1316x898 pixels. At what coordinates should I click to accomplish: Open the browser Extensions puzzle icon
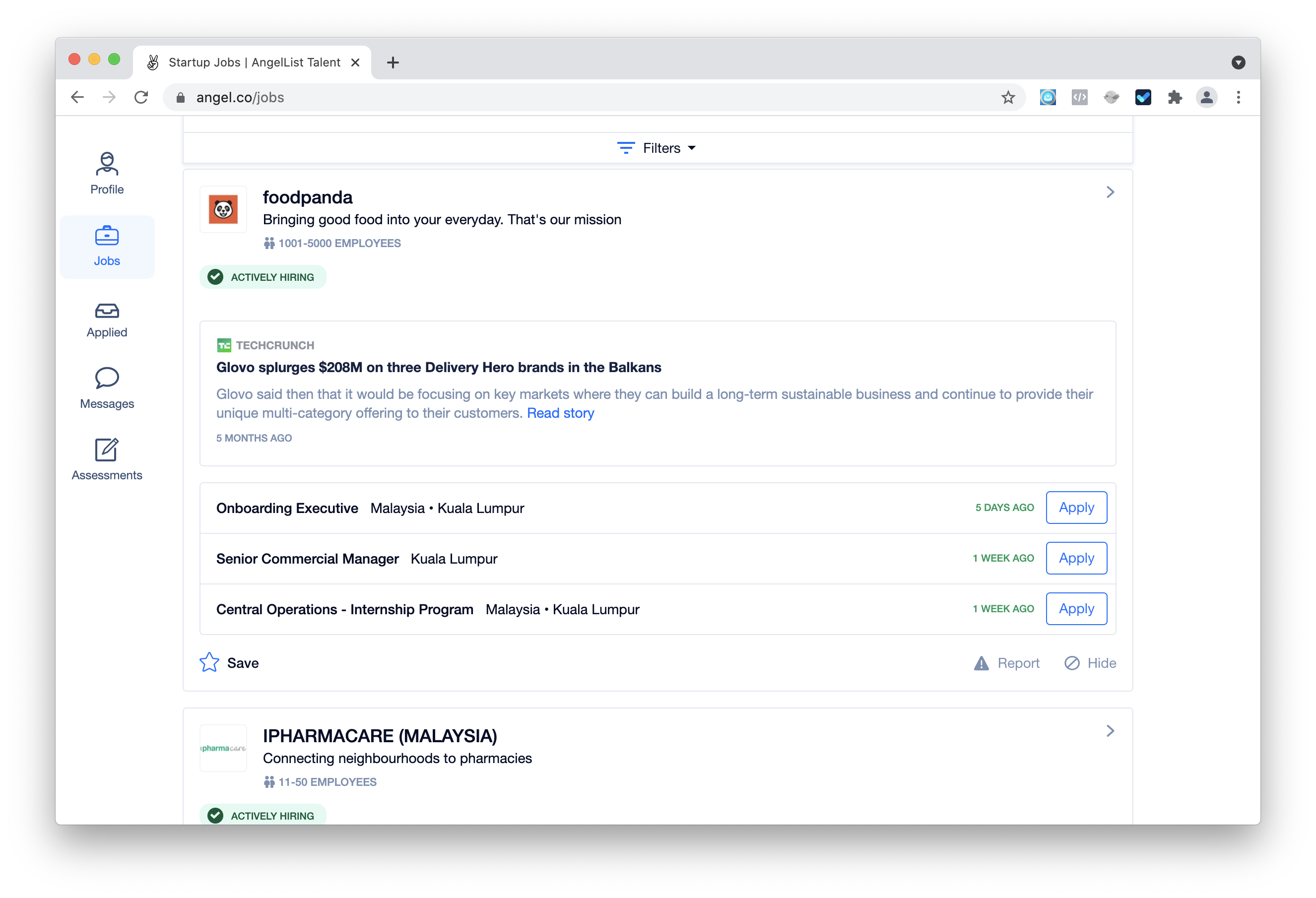1175,97
